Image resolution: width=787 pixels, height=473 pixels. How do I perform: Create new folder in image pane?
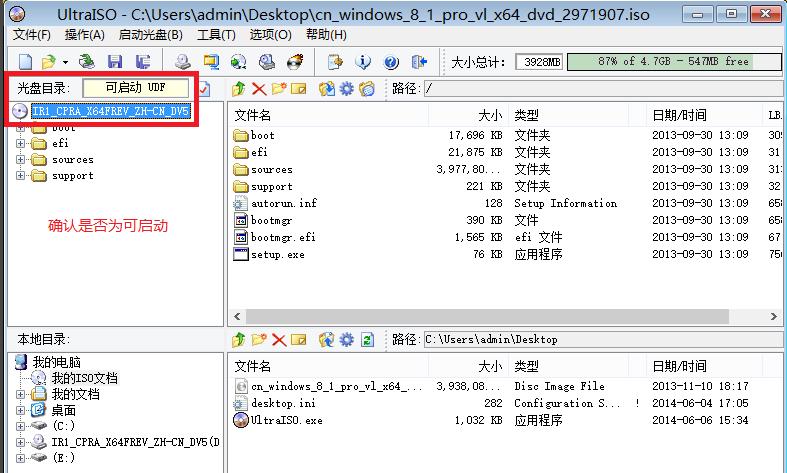[279, 89]
